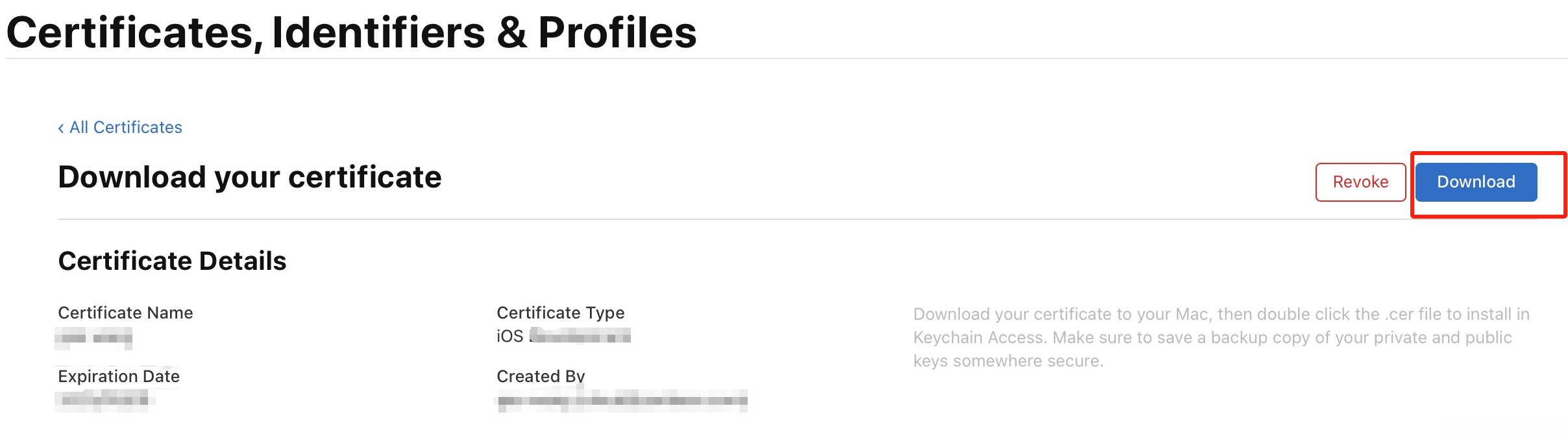The width and height of the screenshot is (1568, 445).
Task: Select the Certificate Details section heading
Action: click(172, 261)
